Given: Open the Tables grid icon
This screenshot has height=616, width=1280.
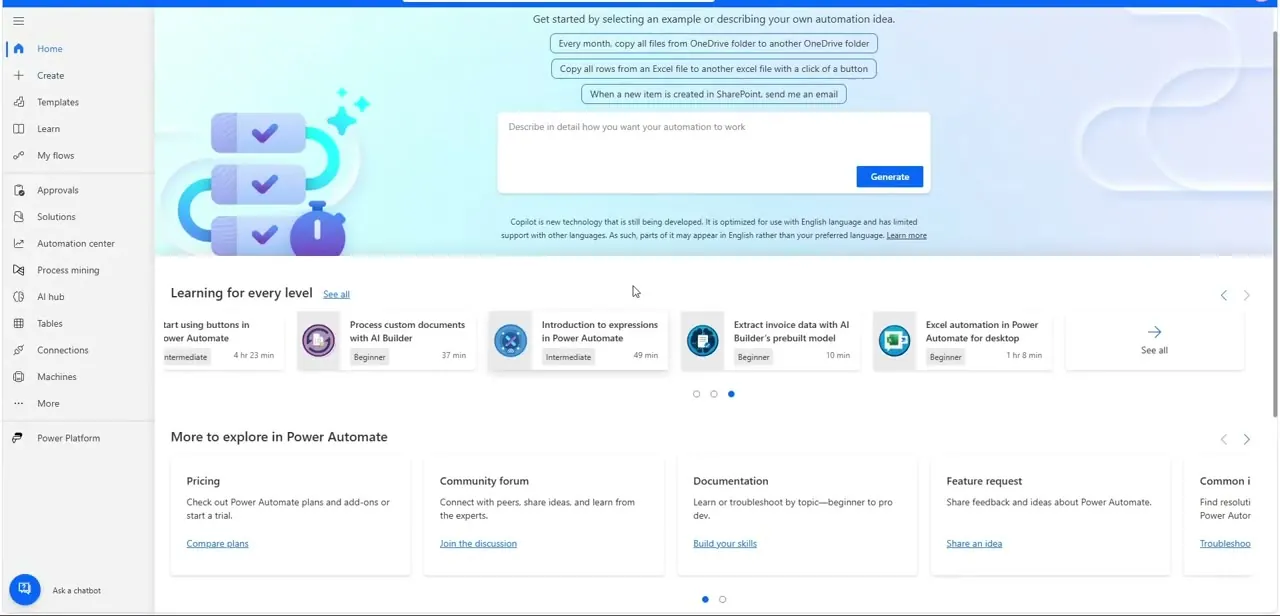Looking at the screenshot, I should click(18, 323).
